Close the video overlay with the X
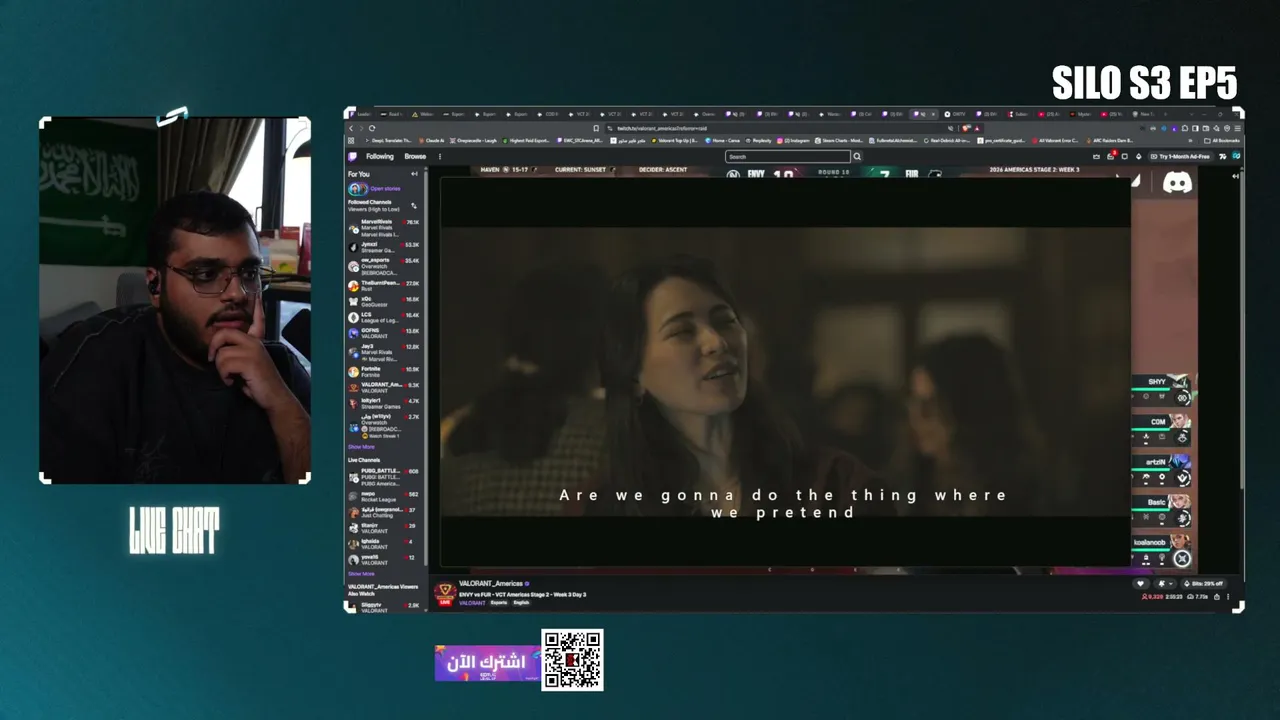 click(1182, 559)
